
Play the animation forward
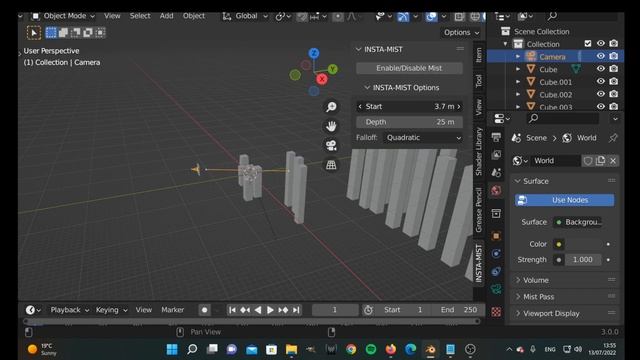[270, 310]
